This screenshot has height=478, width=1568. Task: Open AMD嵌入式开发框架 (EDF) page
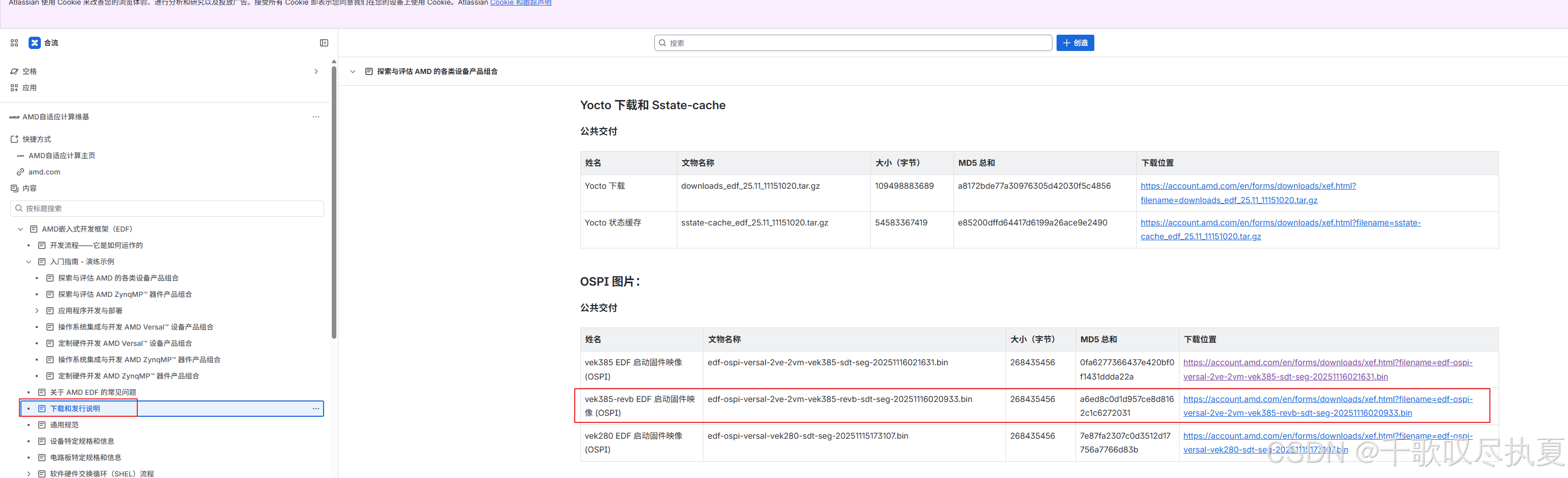[87, 229]
